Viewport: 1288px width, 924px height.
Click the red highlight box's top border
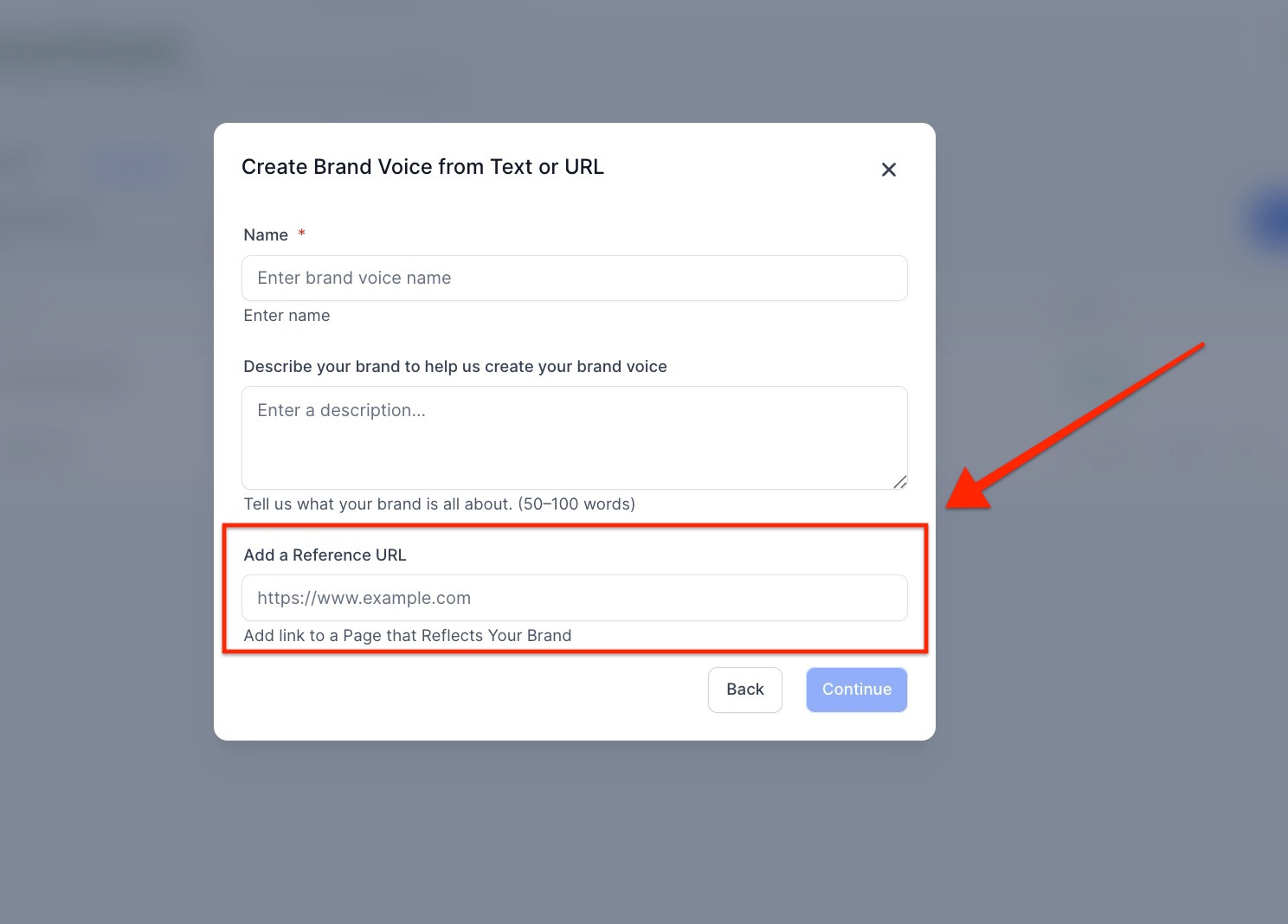[574, 525]
